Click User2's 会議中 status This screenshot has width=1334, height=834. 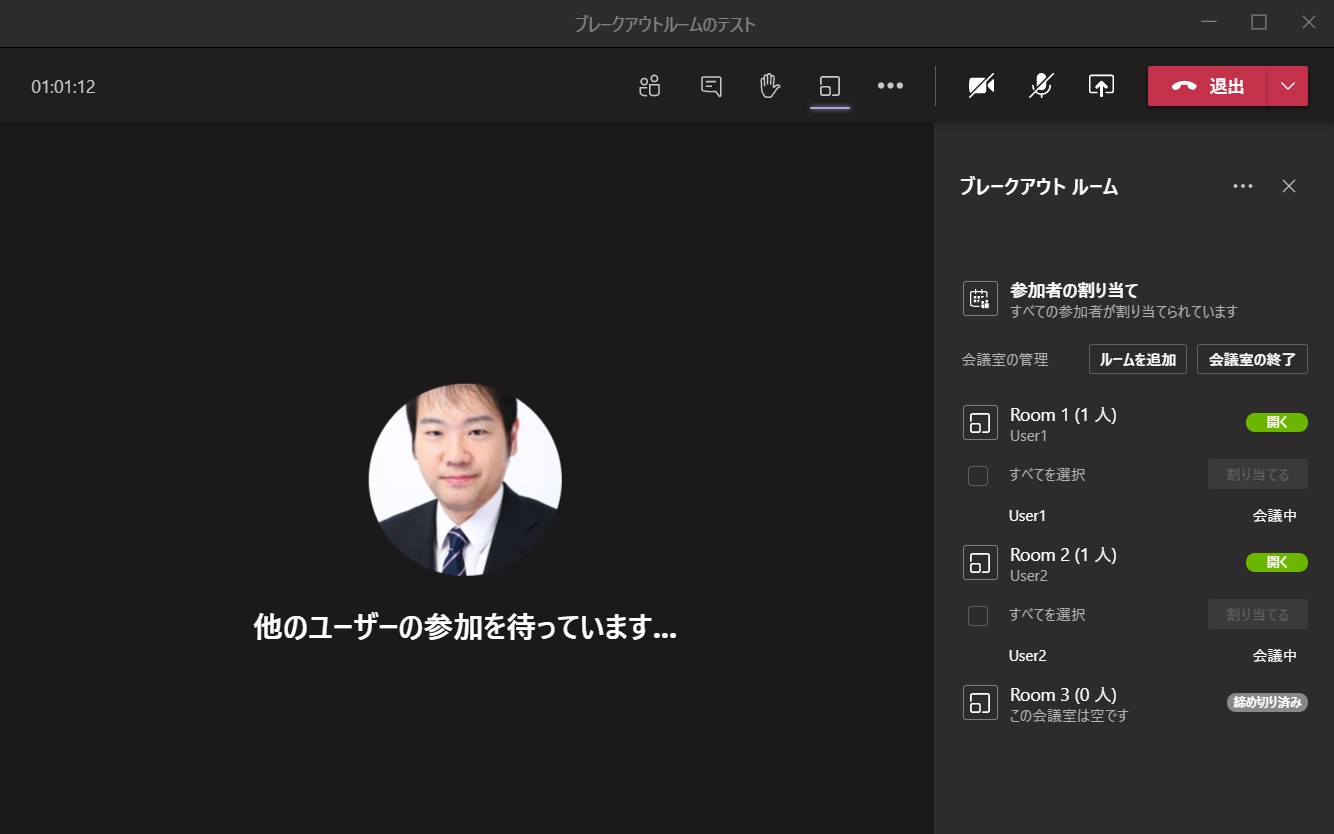pos(1275,656)
